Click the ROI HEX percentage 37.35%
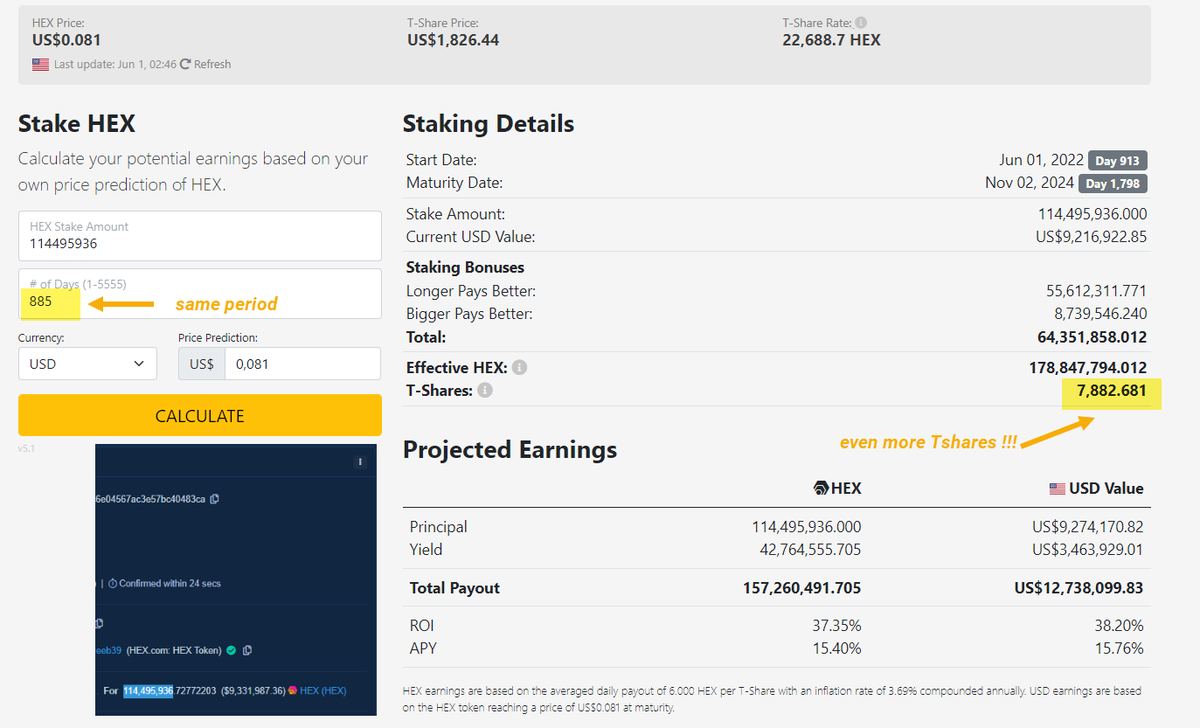1200x728 pixels. click(837, 625)
